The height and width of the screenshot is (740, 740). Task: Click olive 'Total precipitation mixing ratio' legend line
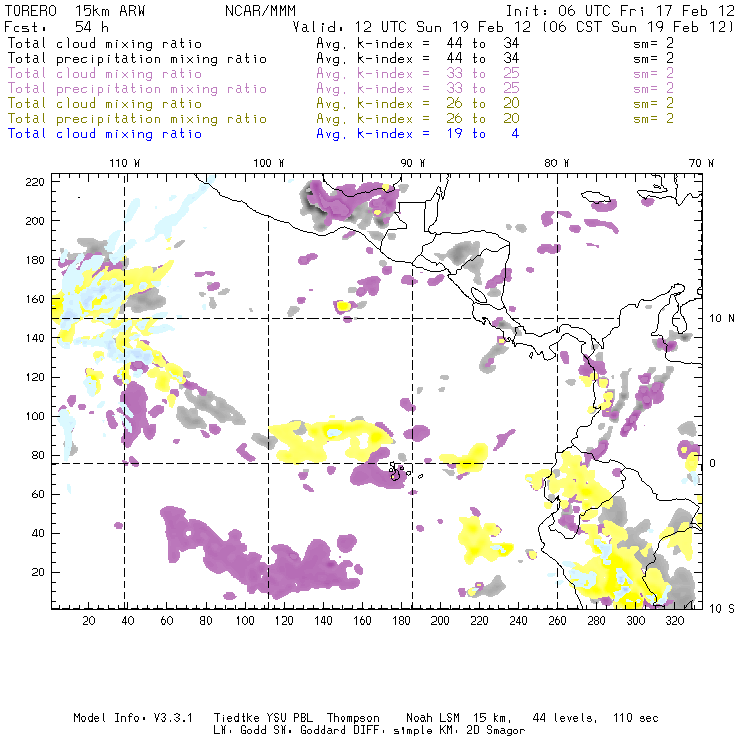[x=137, y=118]
